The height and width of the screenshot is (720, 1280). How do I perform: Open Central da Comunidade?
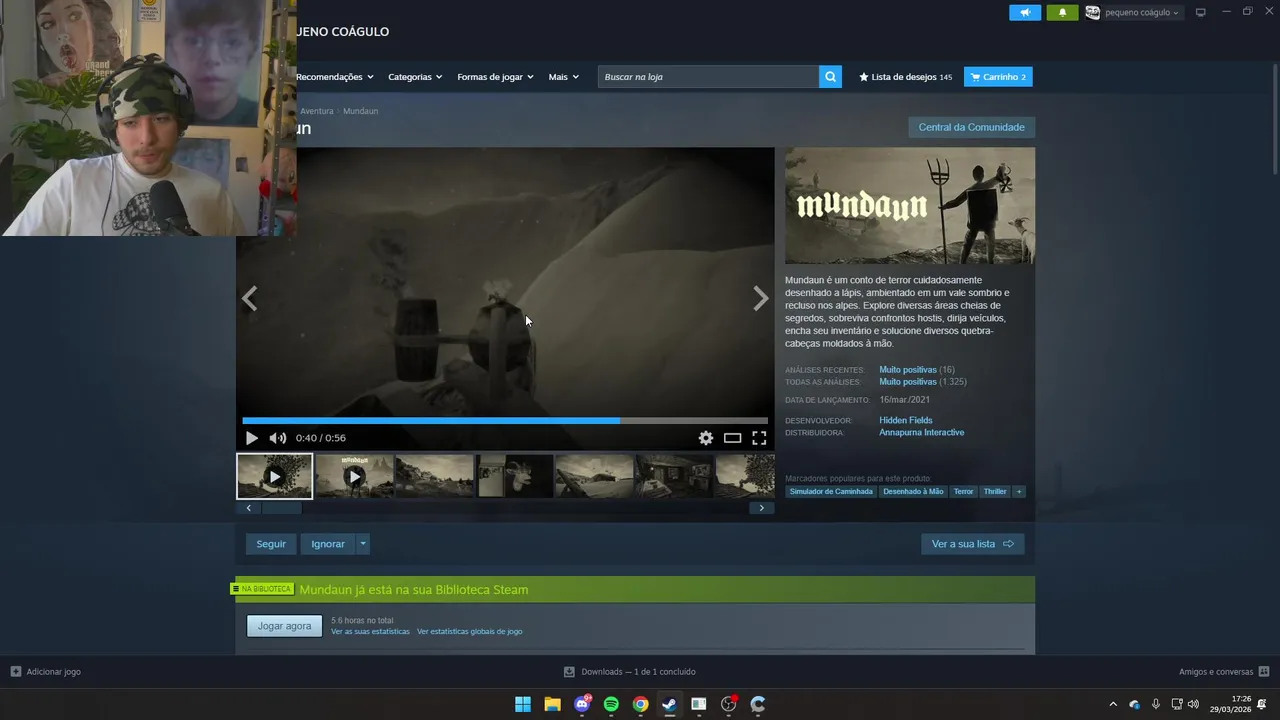point(971,127)
